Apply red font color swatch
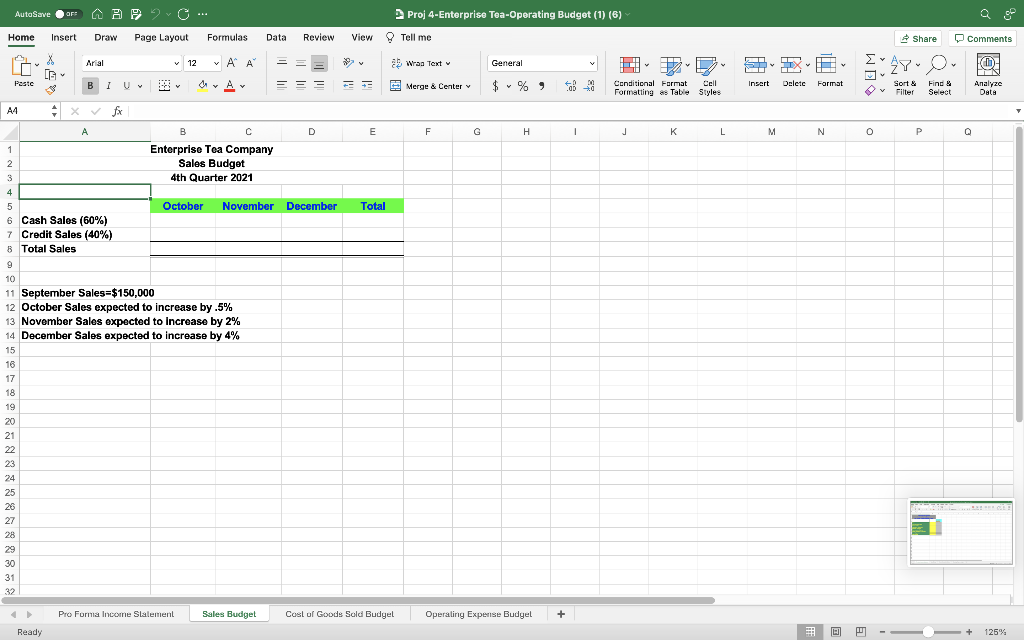 (x=229, y=86)
